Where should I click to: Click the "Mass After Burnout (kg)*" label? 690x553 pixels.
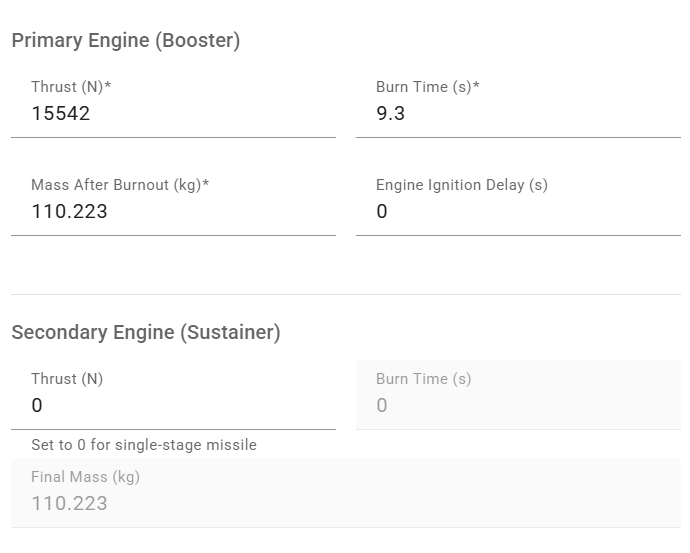(120, 185)
